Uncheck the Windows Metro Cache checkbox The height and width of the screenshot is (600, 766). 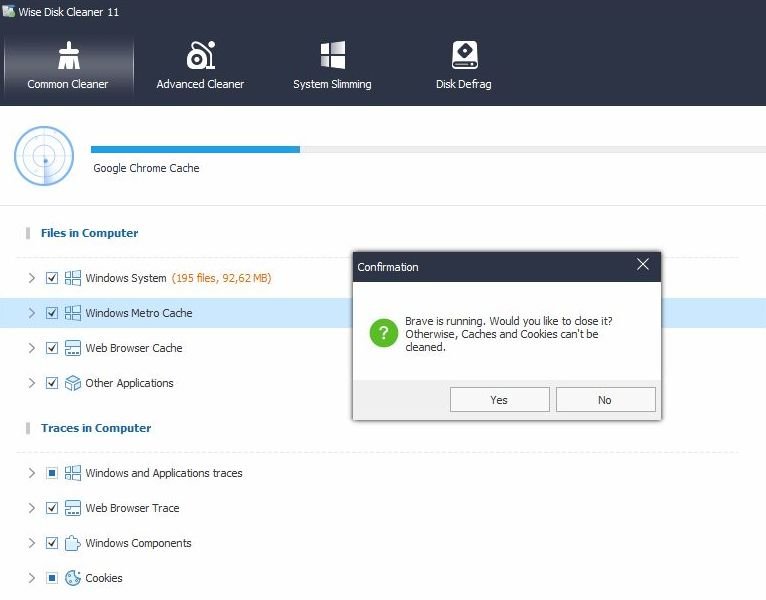52,313
